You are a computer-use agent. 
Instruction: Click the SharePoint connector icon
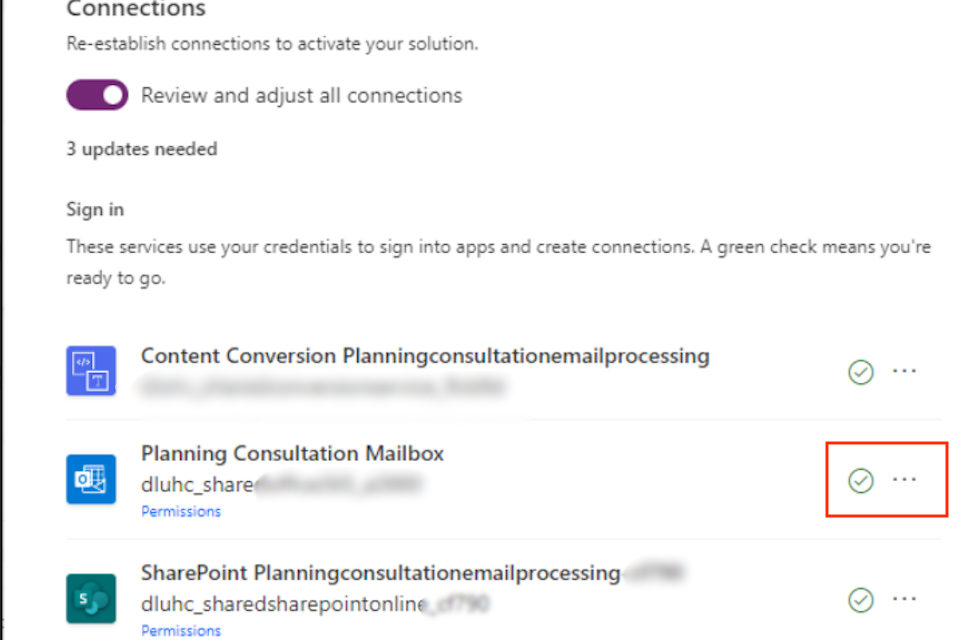click(91, 599)
